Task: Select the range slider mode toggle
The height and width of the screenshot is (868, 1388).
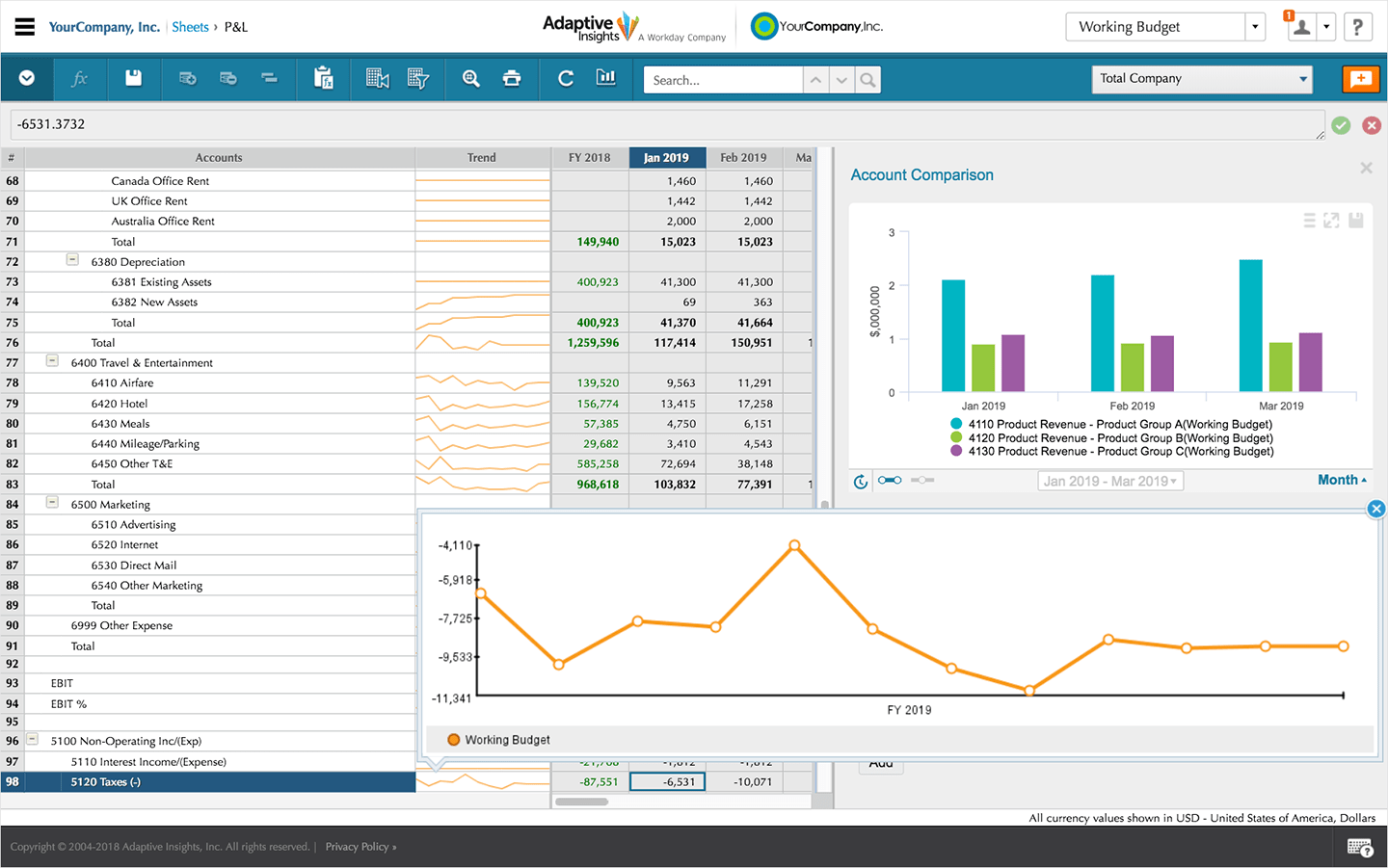Action: pos(890,480)
